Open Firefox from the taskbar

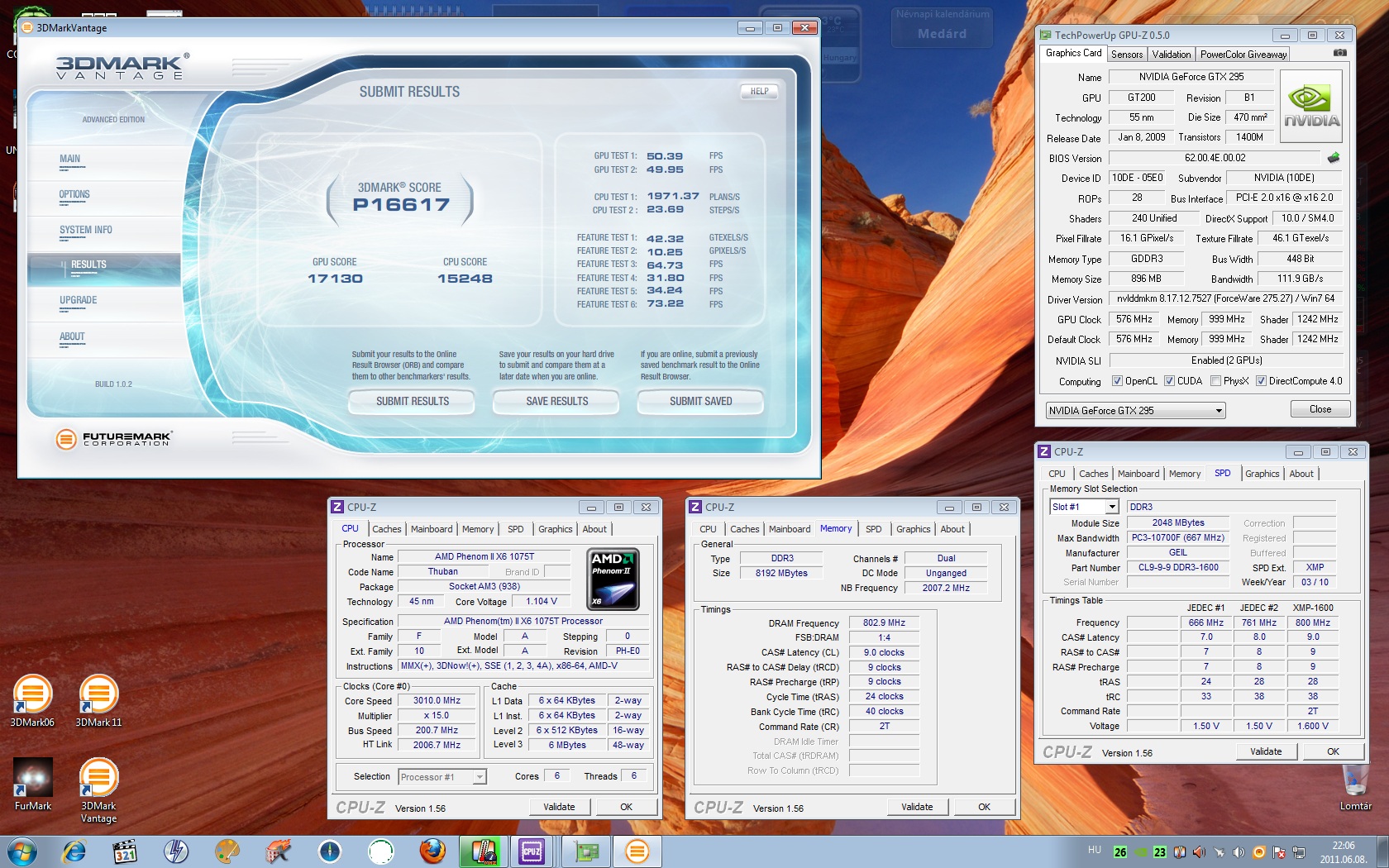tap(432, 851)
